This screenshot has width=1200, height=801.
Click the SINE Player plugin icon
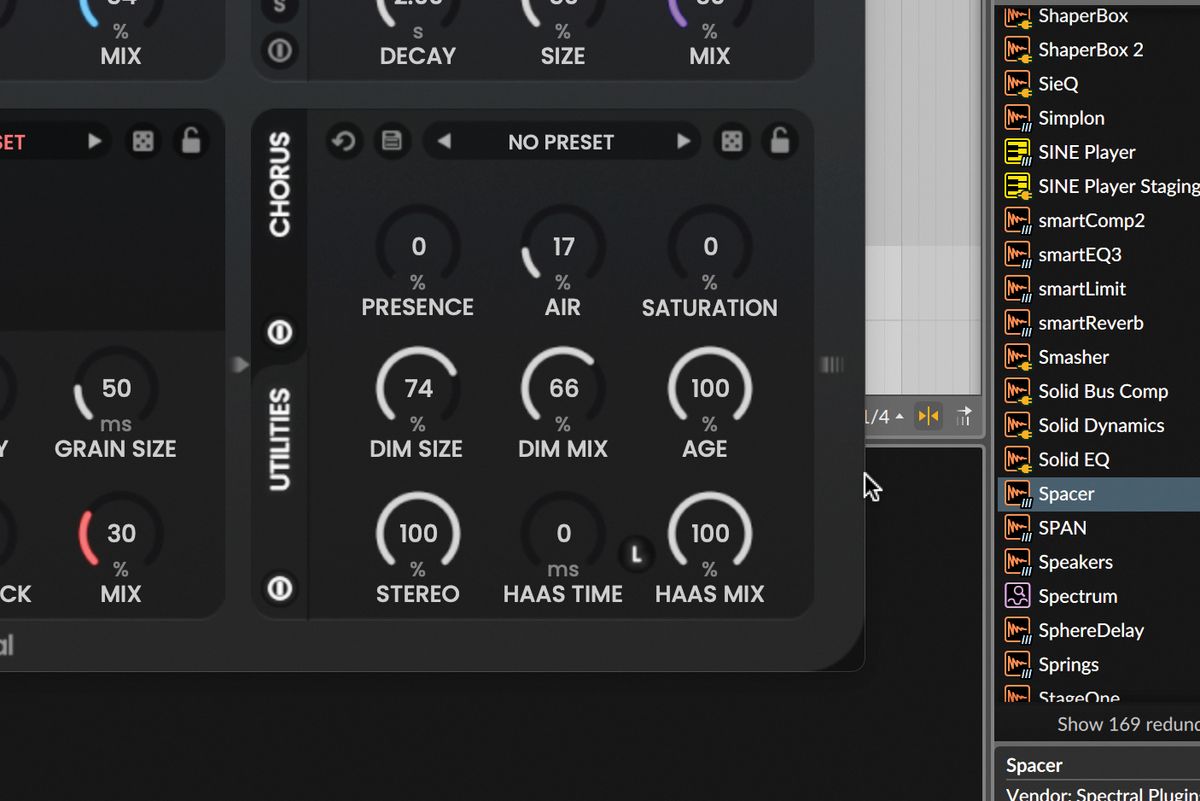(x=1021, y=152)
